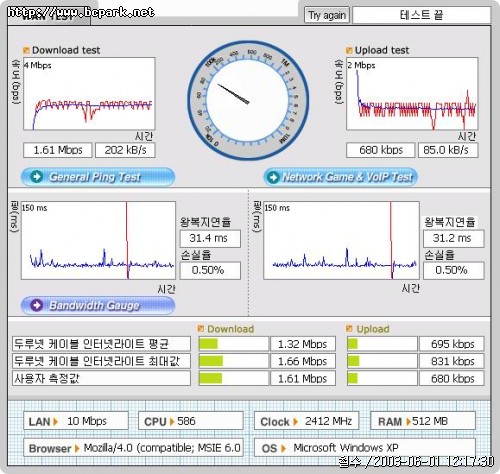
Task: Click the 두루넷 케이블 인터넷라이트 최대값 row label
Action: (x=101, y=361)
